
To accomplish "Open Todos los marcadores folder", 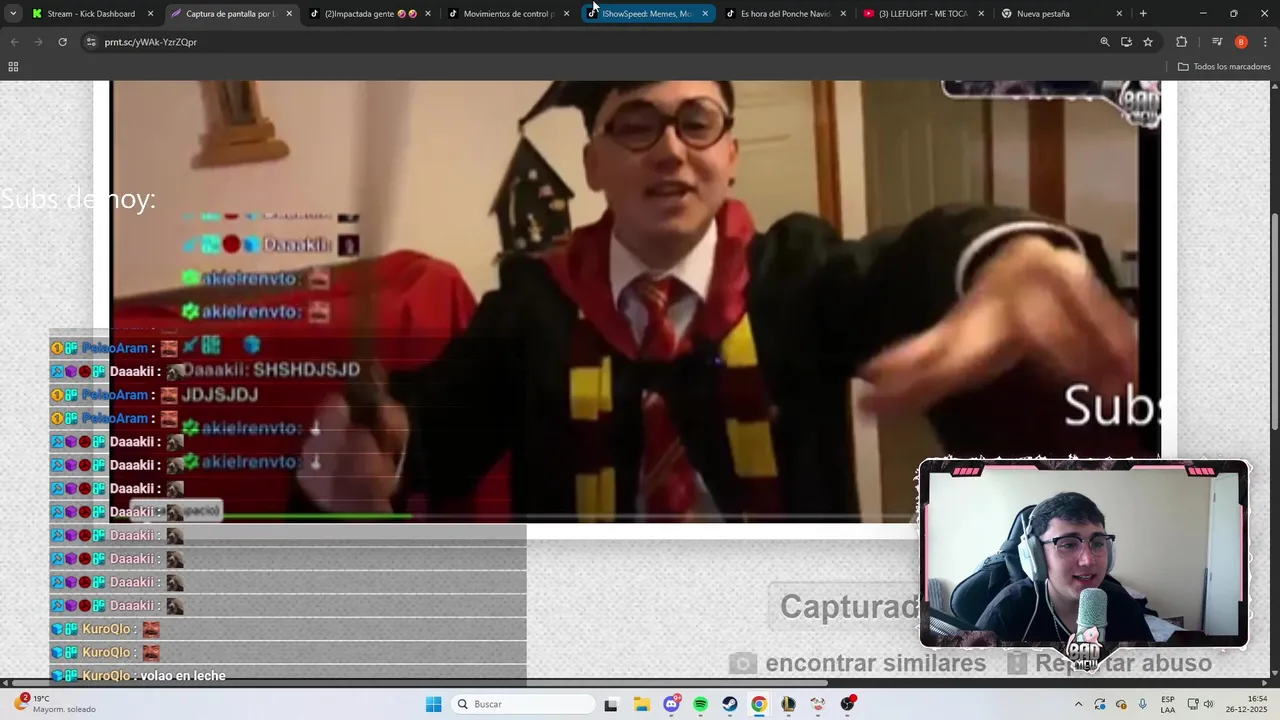I will pos(1224,67).
